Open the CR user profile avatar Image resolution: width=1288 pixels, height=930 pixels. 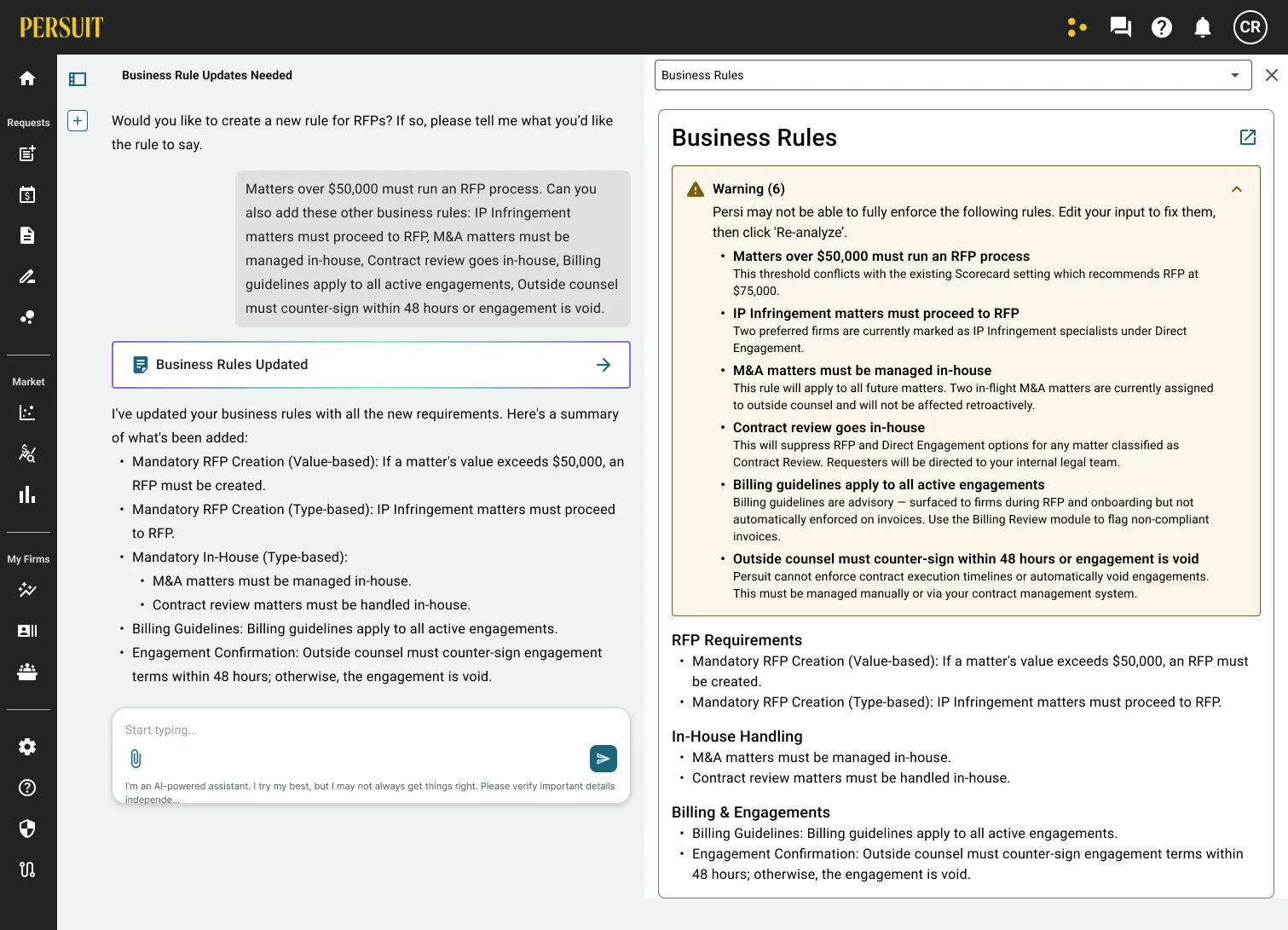pos(1250,27)
